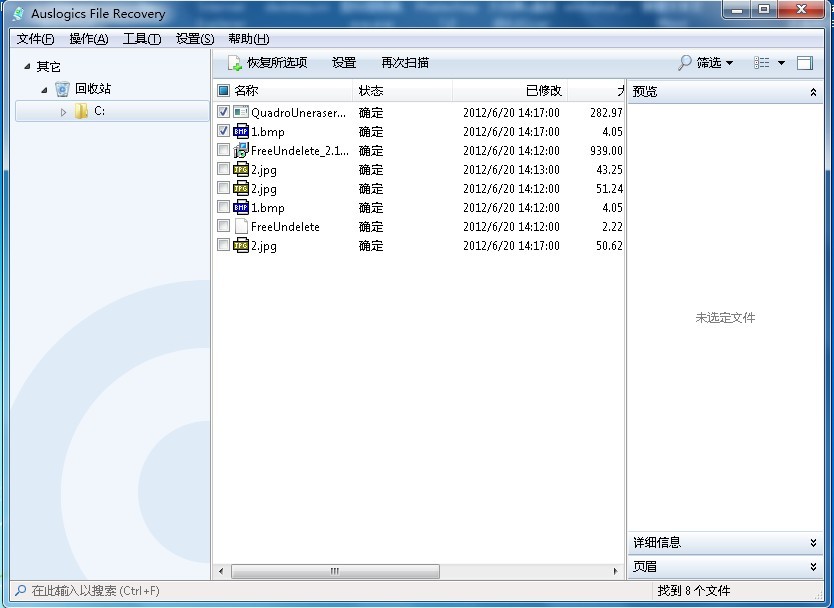Click the magnifier icon in the search bar
The width and height of the screenshot is (834, 608).
(x=20, y=591)
